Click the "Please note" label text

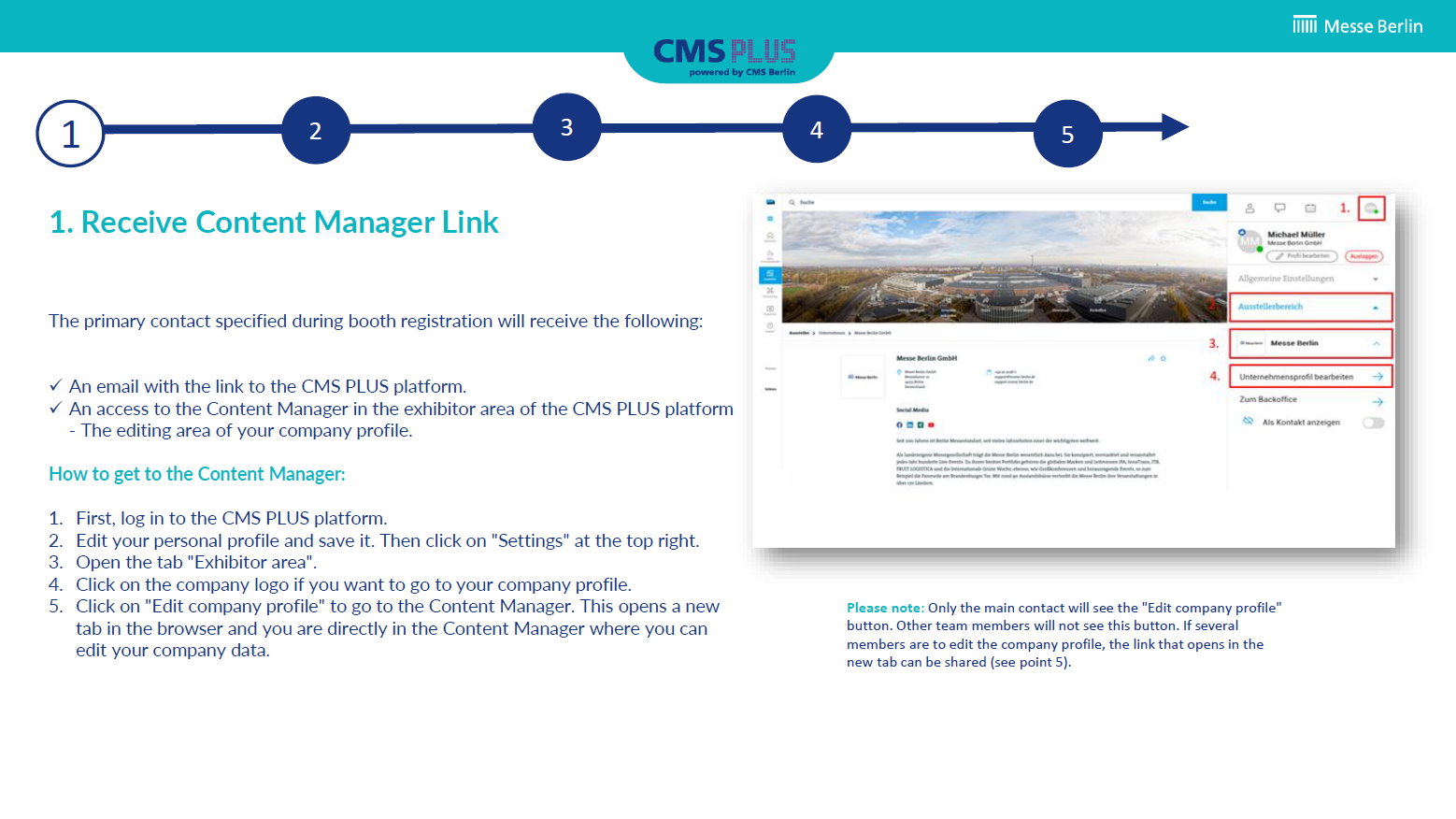point(885,608)
